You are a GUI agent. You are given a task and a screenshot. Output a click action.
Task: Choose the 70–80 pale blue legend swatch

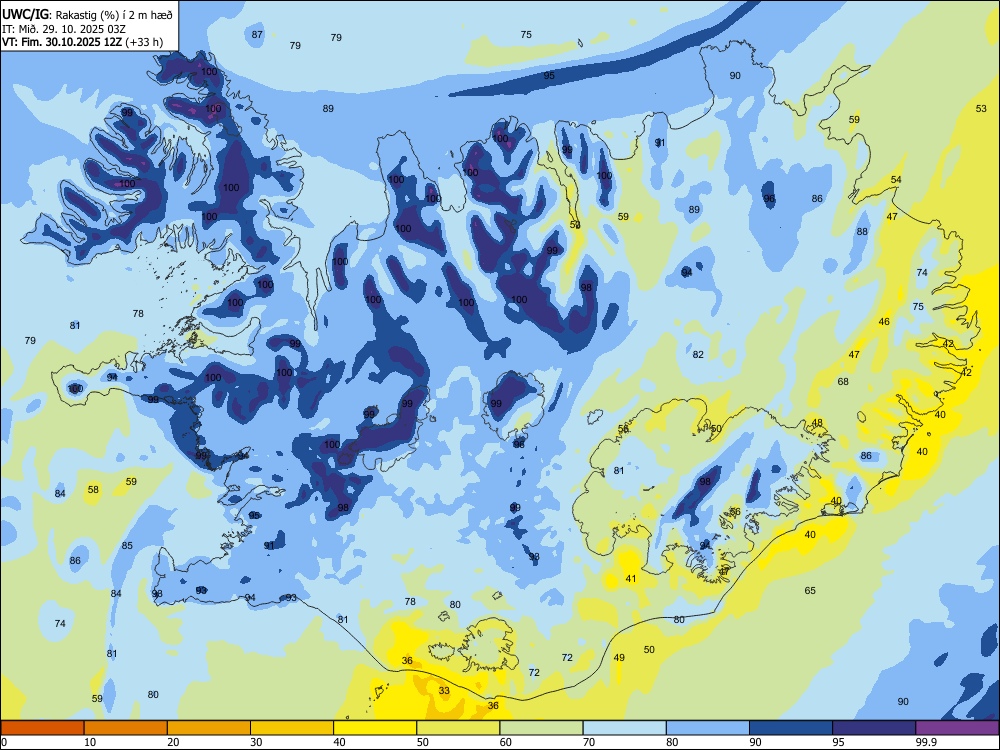coord(624,728)
